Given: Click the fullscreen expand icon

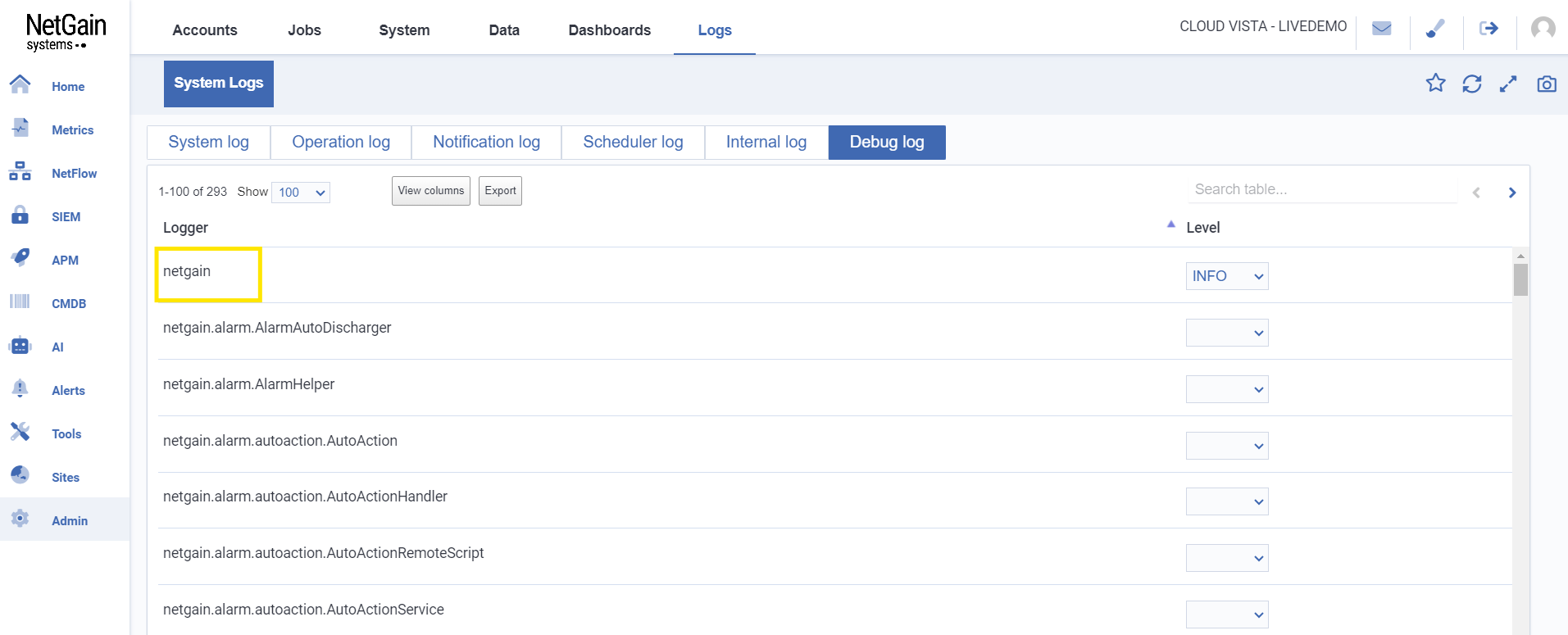Looking at the screenshot, I should pos(1508,84).
